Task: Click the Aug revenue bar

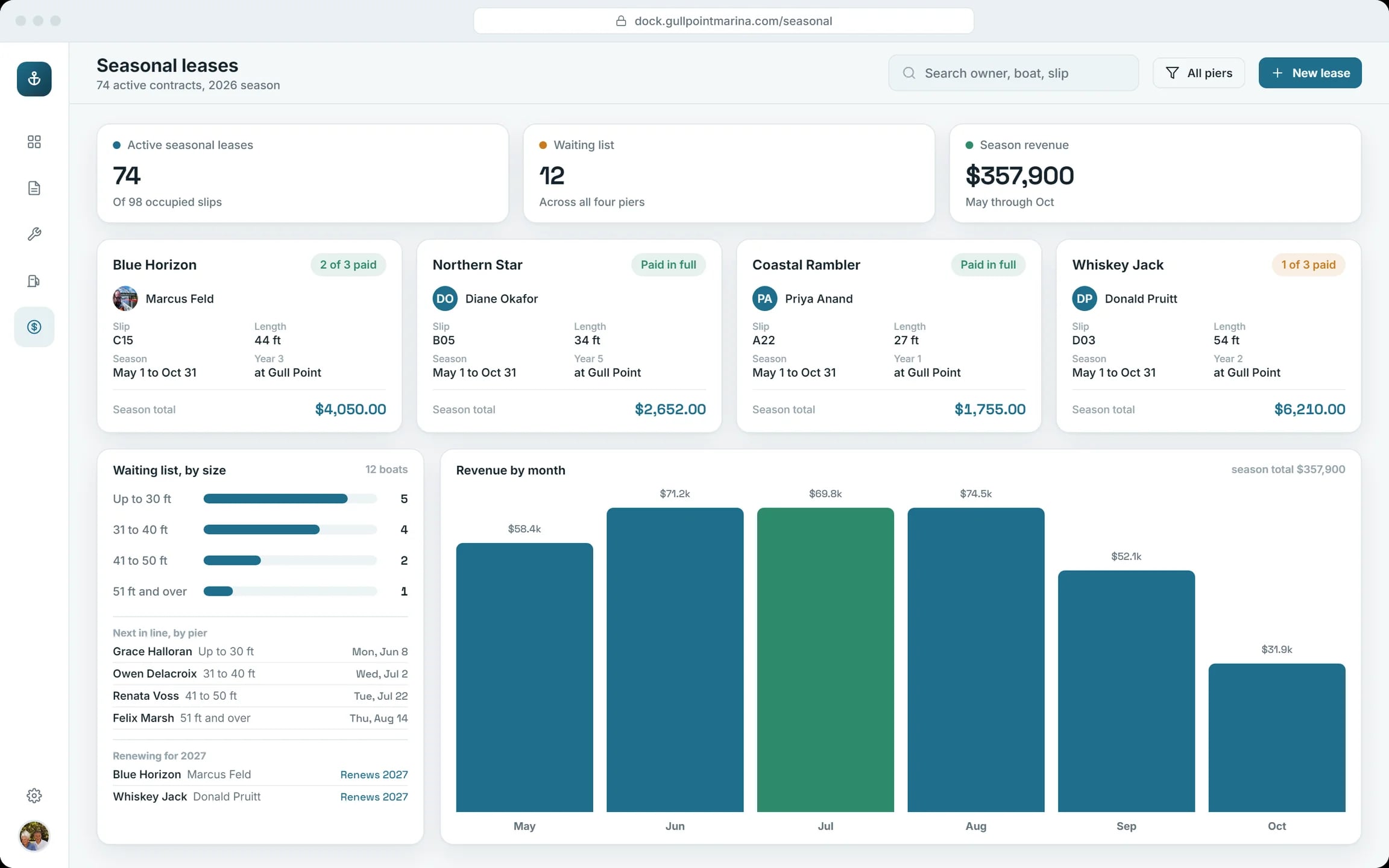Action: coord(976,660)
